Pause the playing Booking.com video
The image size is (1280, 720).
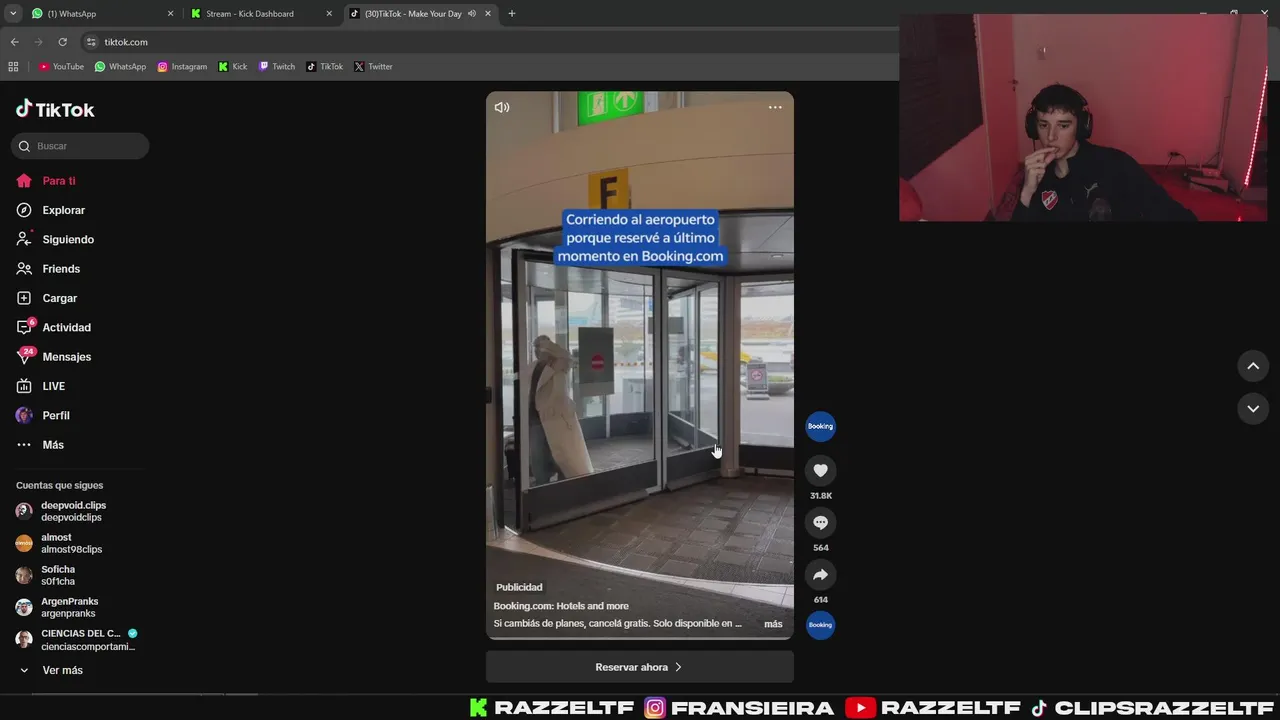(x=640, y=365)
